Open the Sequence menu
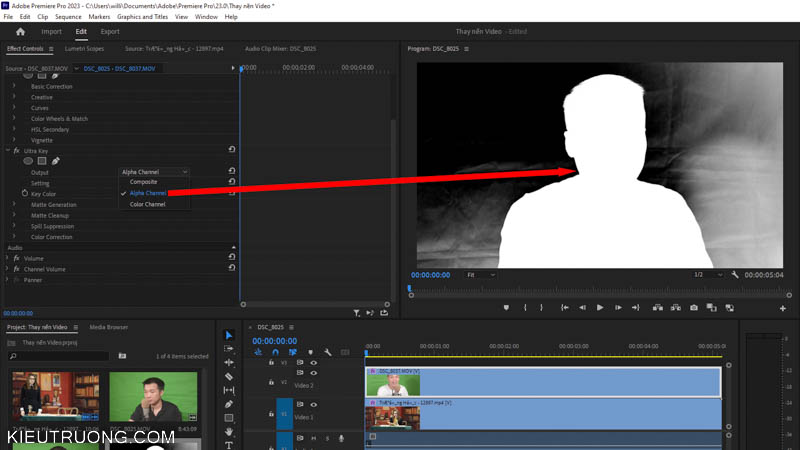The width and height of the screenshot is (800, 450). click(x=68, y=17)
